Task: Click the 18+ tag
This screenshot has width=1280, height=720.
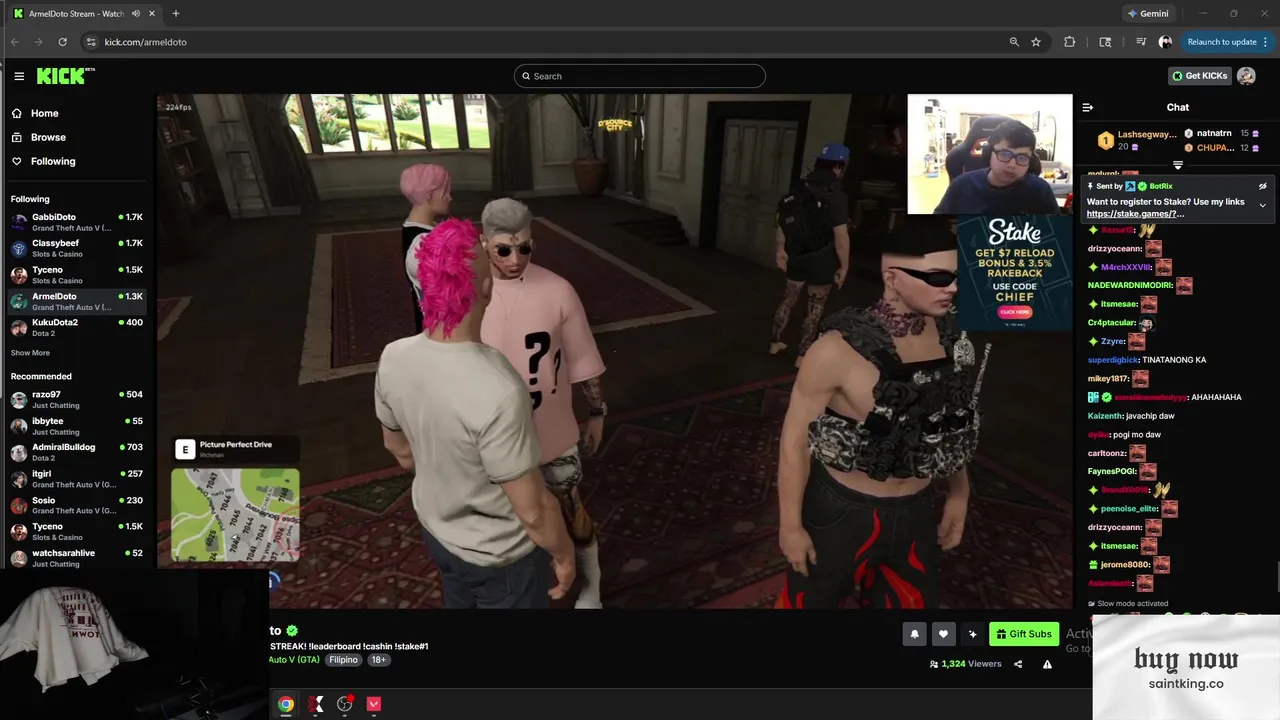Action: [x=378, y=660]
